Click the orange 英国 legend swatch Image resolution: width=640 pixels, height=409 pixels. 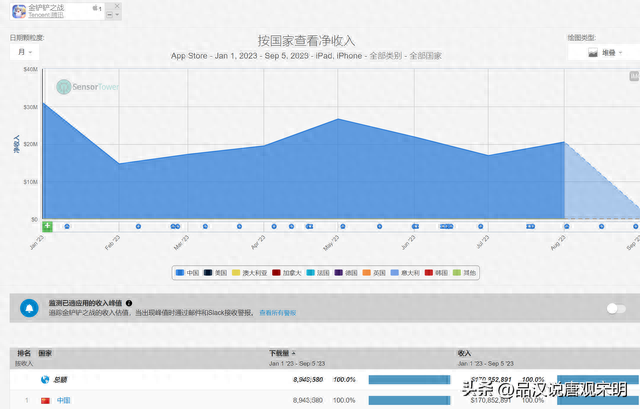[366, 273]
